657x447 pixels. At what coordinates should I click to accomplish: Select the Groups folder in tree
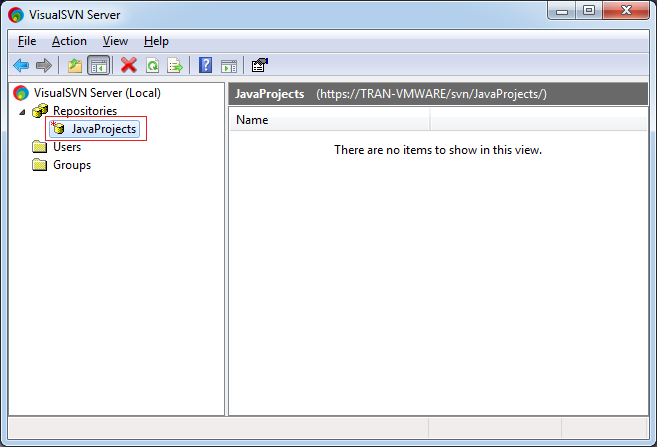[72, 165]
